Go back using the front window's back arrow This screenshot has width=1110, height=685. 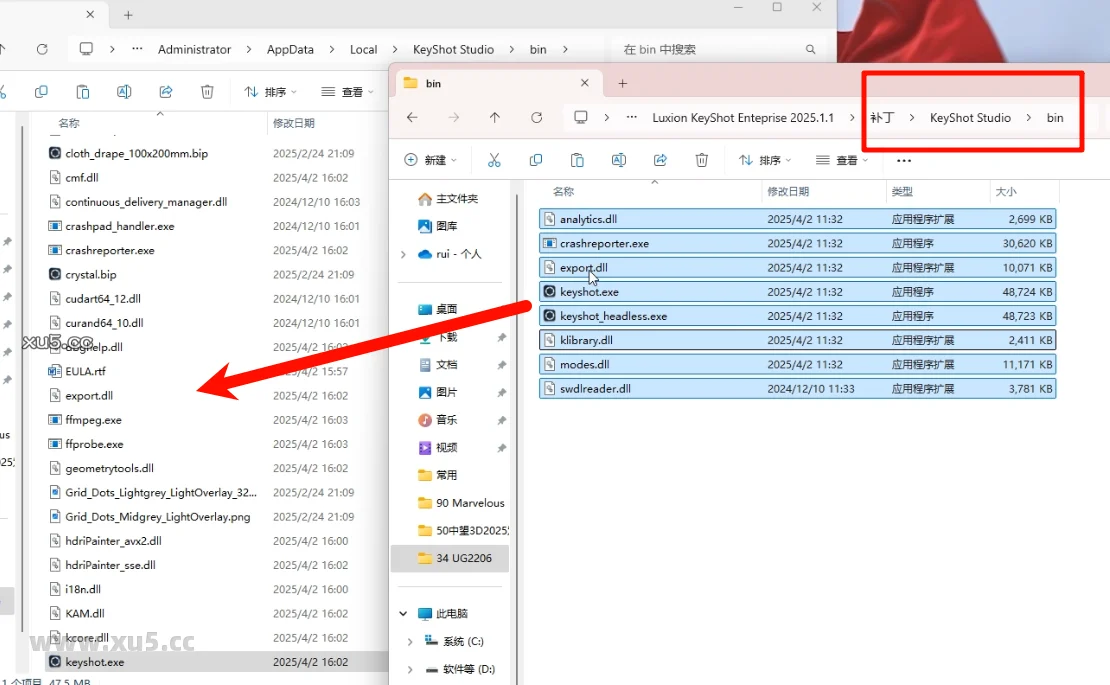point(412,117)
